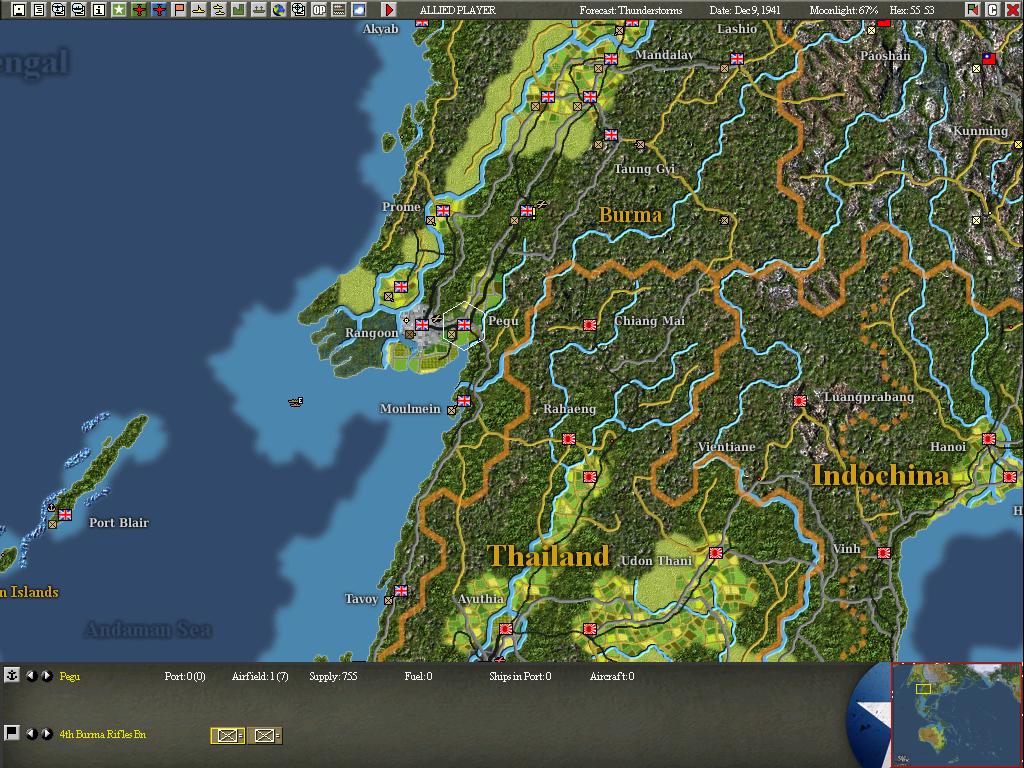This screenshot has height=768, width=1024.
Task: Click the save game disk icon
Action: click(x=19, y=10)
